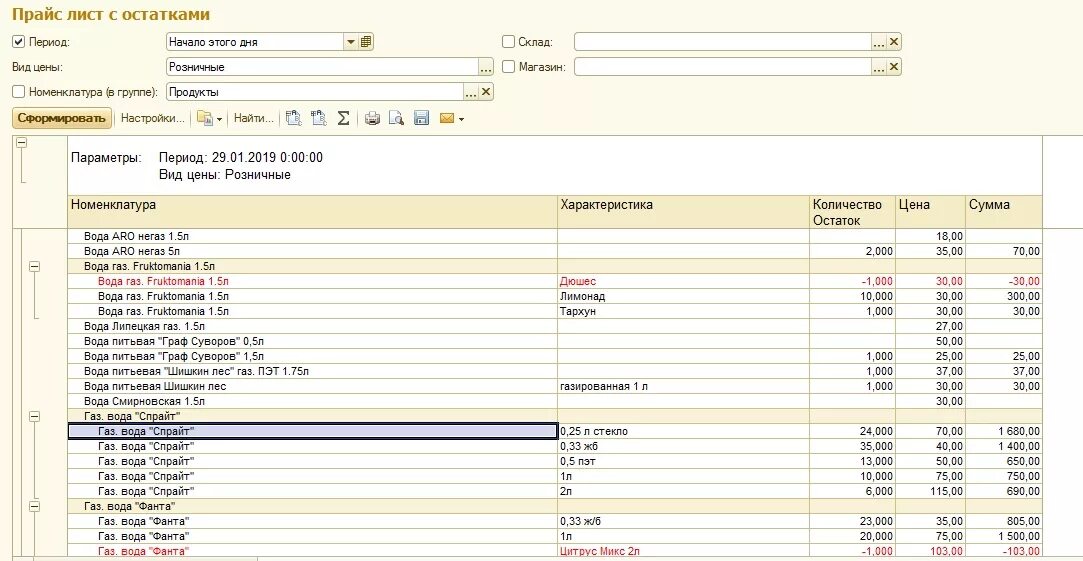Screen dimensions: 1083x561
Task: Select row Вода ARO негаз 1.5л
Action: tap(555, 236)
